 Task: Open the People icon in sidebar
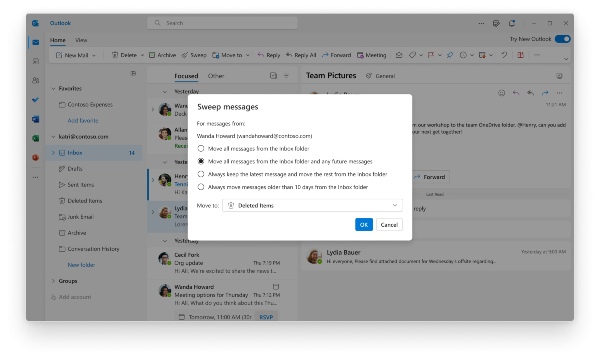click(x=36, y=80)
